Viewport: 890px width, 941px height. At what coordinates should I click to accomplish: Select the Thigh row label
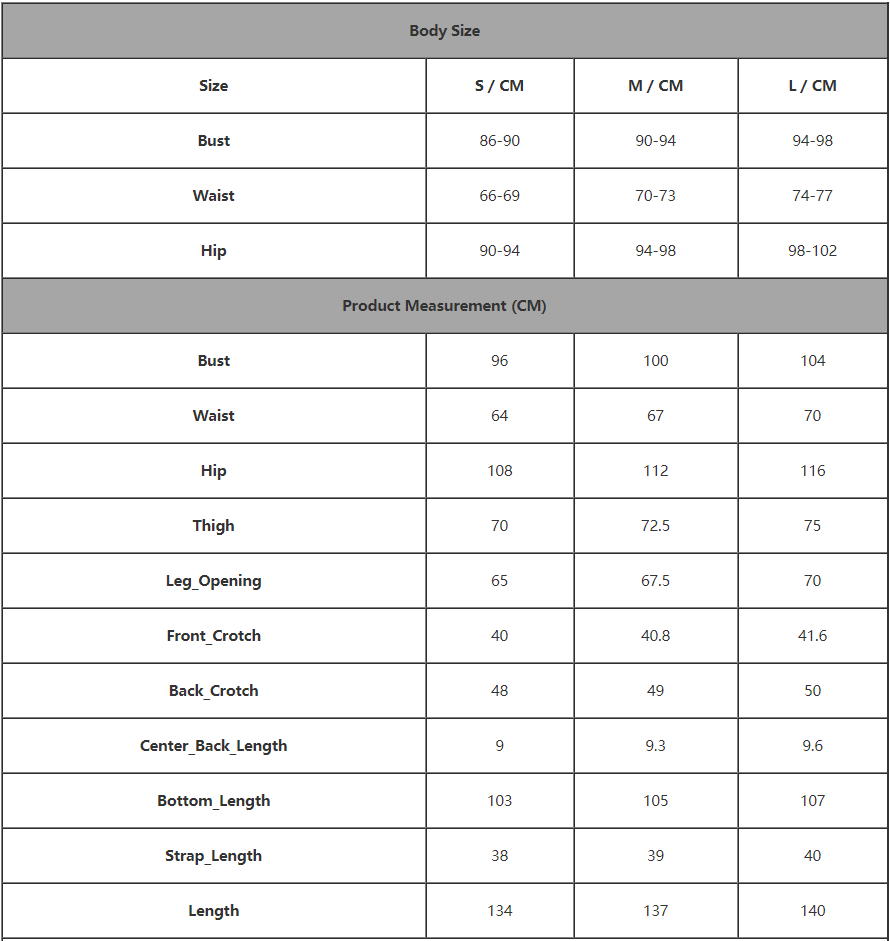point(213,526)
